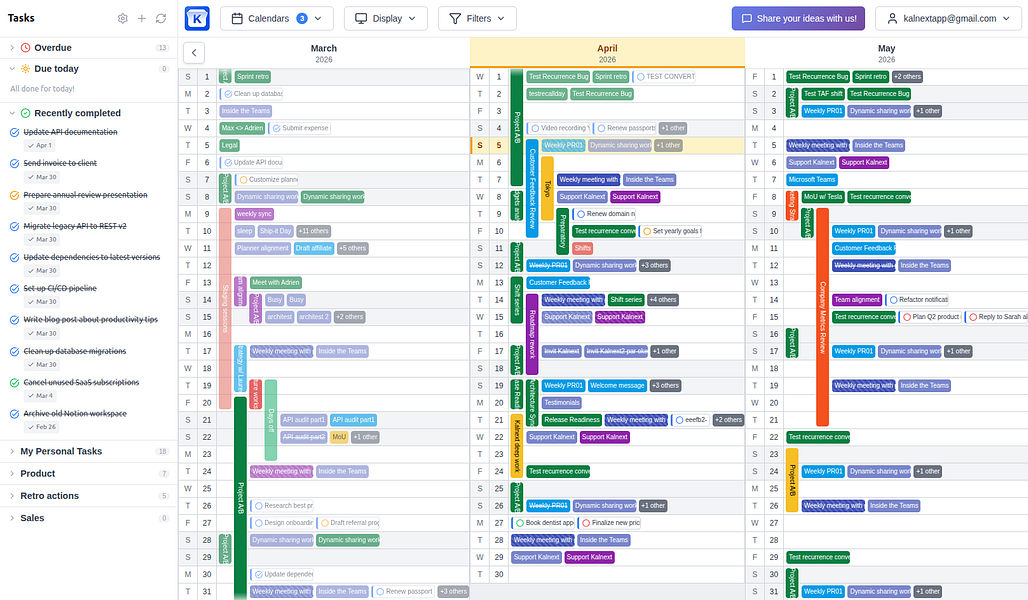Expand the My Personal Tasks list

tap(12, 451)
